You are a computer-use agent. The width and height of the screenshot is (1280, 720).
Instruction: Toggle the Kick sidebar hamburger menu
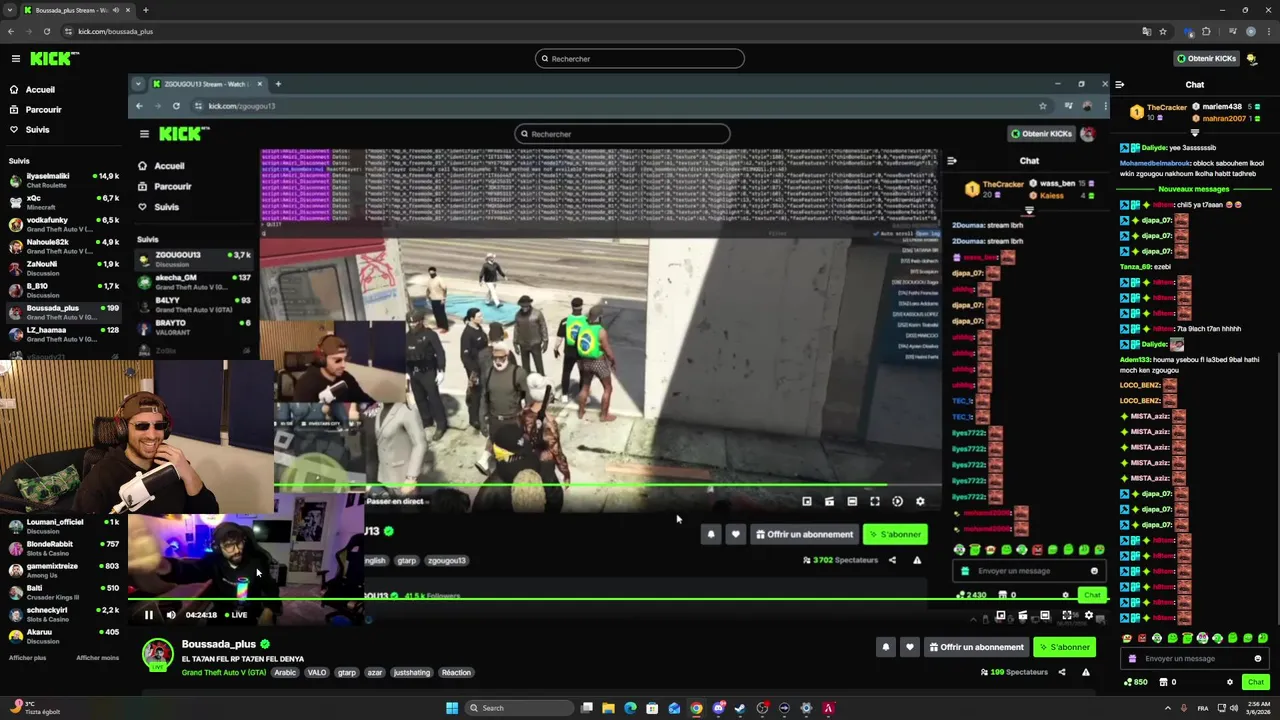pyautogui.click(x=16, y=59)
